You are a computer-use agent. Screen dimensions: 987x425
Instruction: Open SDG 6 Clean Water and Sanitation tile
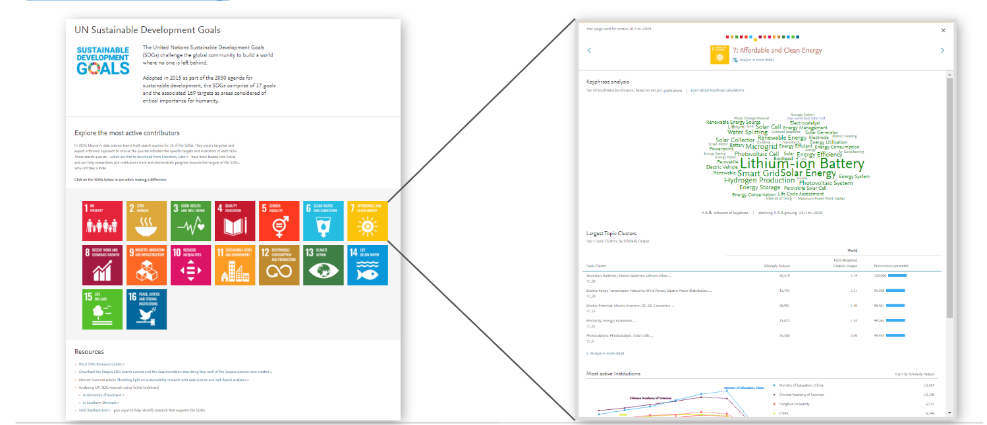(x=323, y=221)
